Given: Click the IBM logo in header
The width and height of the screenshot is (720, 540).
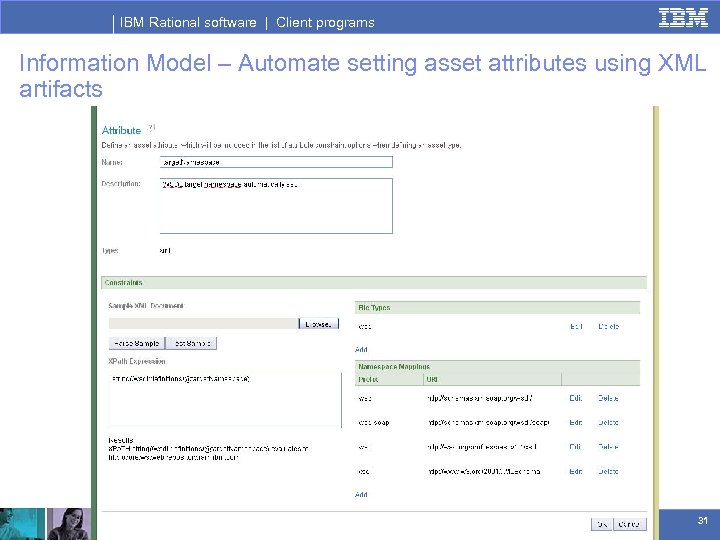Looking at the screenshot, I should coord(684,17).
